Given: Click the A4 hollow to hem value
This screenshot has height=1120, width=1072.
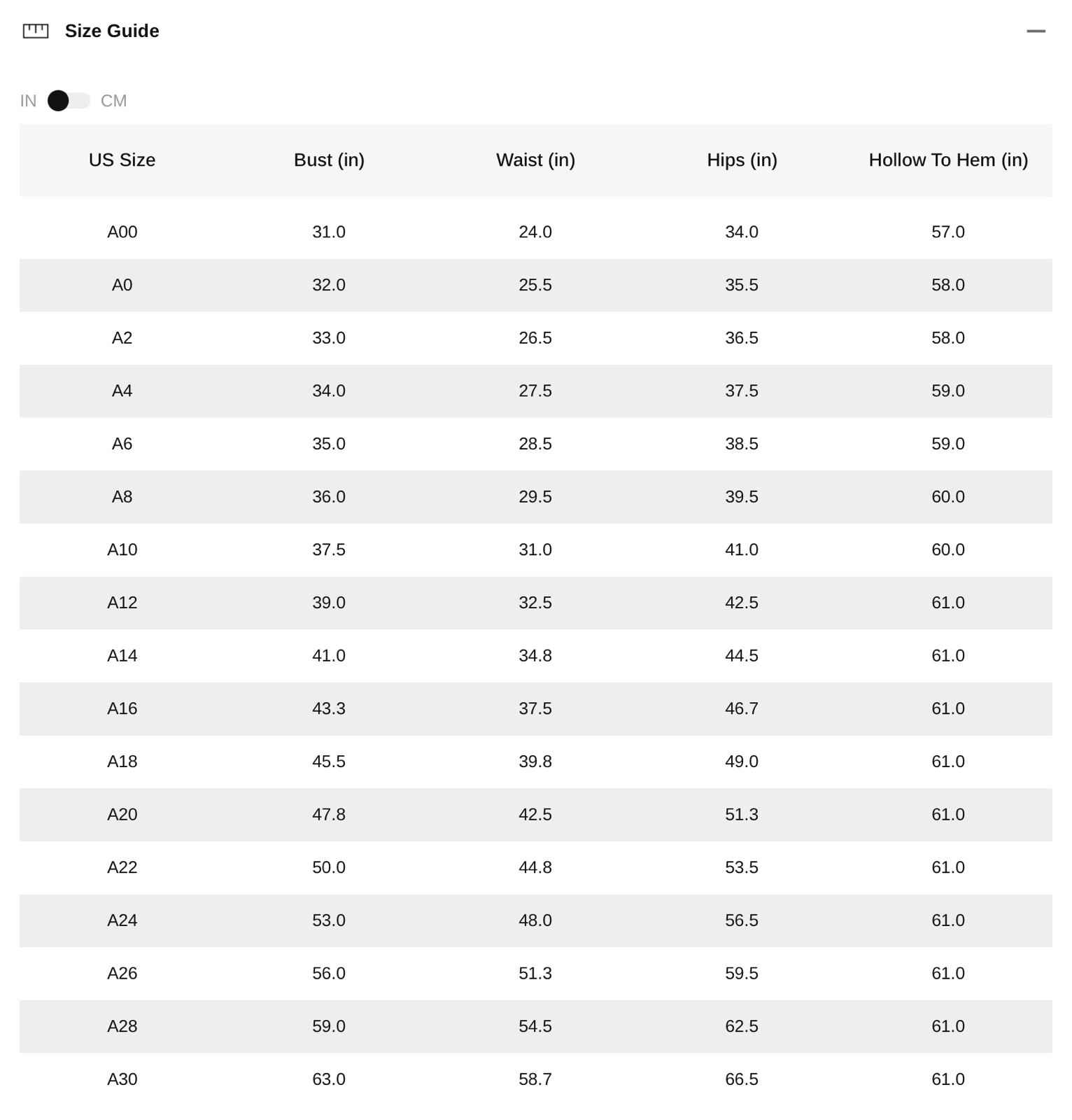Looking at the screenshot, I should pyautogui.click(x=948, y=391).
